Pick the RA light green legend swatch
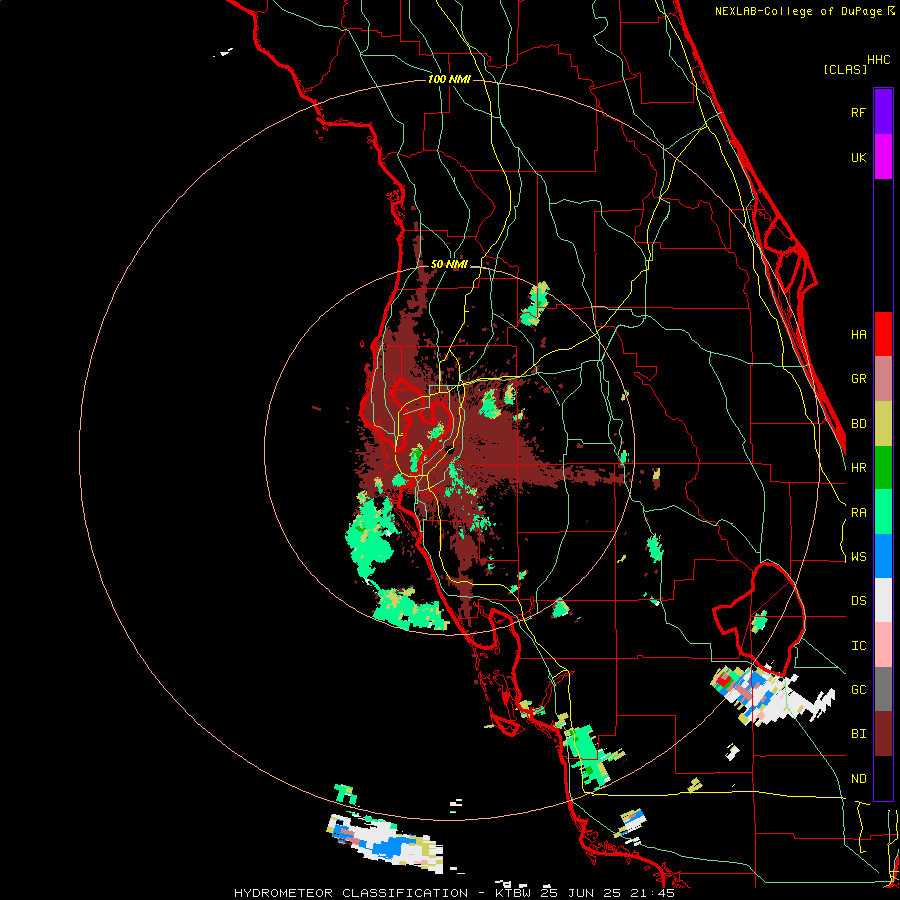Viewport: 900px width, 900px height. click(883, 512)
